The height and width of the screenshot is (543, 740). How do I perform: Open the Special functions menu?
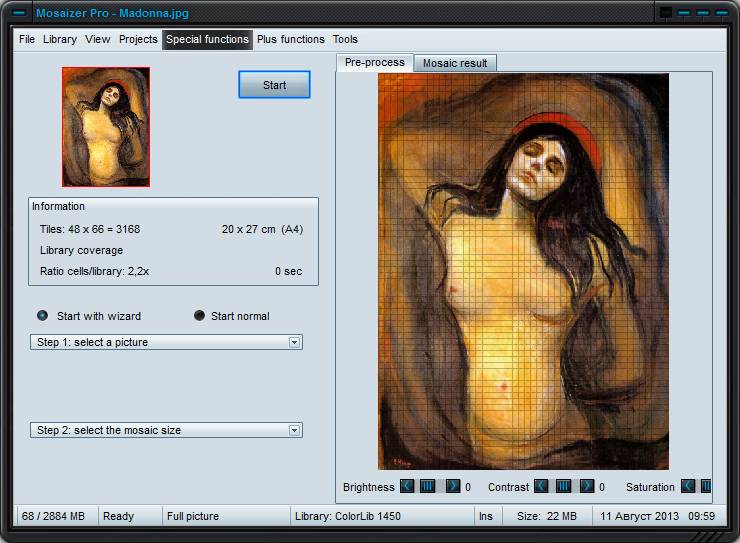[x=207, y=39]
